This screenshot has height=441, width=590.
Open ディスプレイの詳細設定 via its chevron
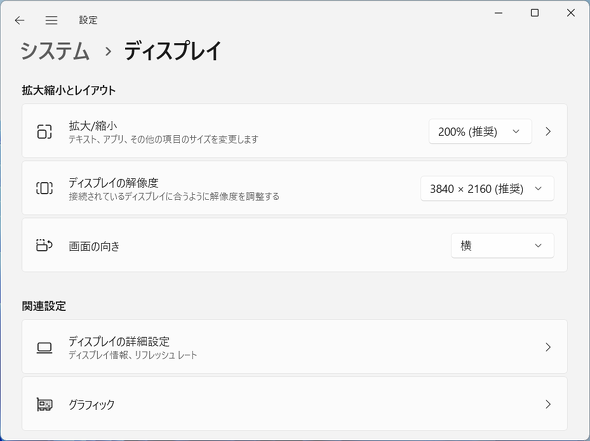[548, 347]
